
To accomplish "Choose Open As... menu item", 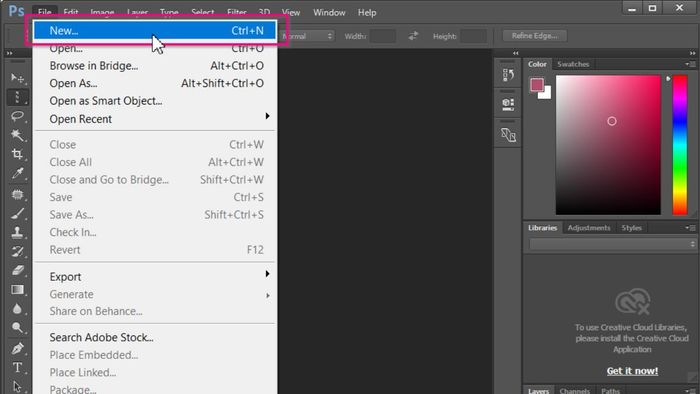I will point(155,83).
